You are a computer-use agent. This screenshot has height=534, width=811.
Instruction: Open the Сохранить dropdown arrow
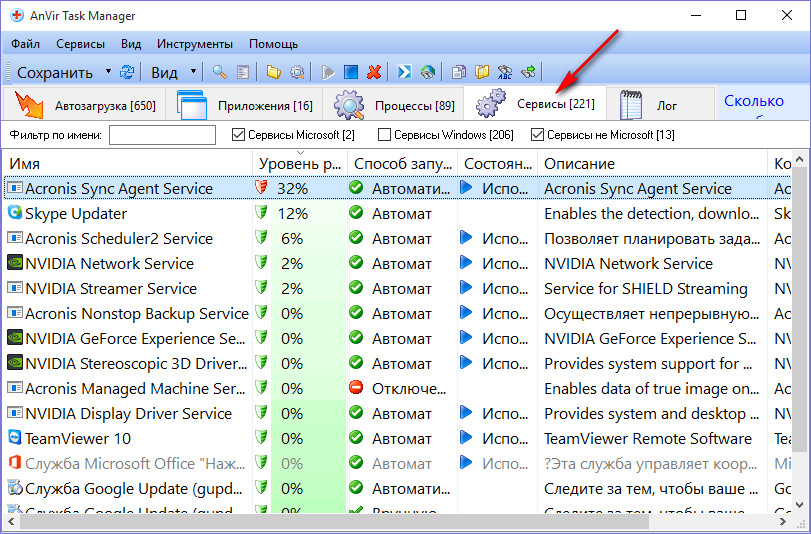109,71
